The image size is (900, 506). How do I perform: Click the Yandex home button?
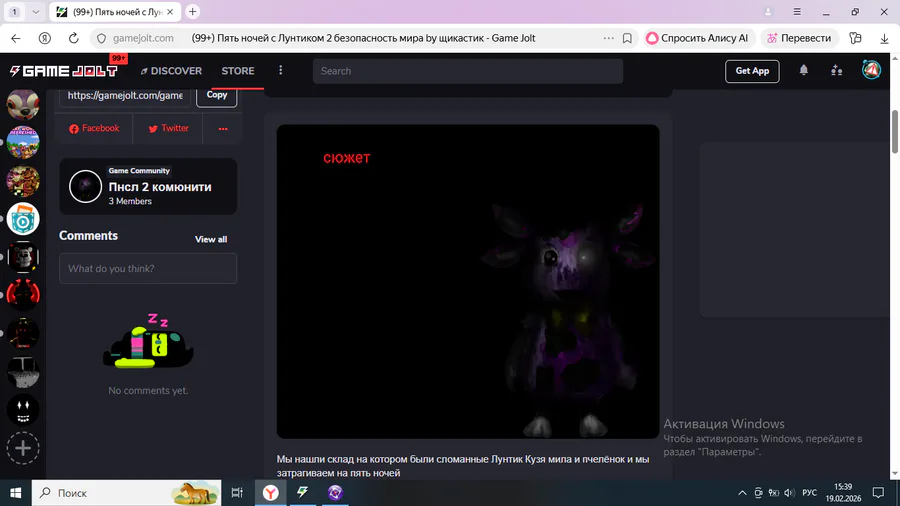[44, 38]
